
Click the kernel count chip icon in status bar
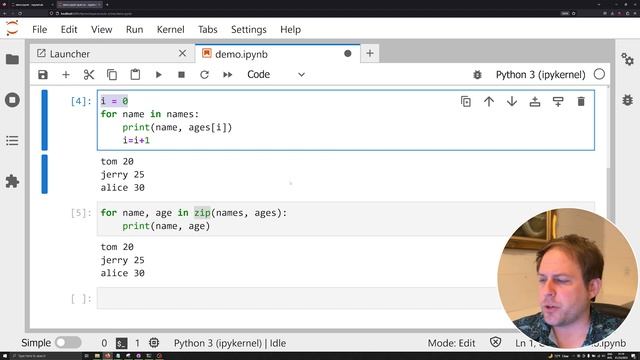click(154, 343)
